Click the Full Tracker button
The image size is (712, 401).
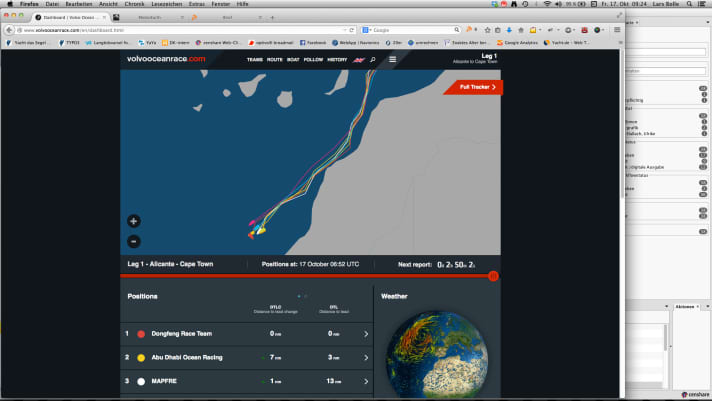(x=475, y=87)
